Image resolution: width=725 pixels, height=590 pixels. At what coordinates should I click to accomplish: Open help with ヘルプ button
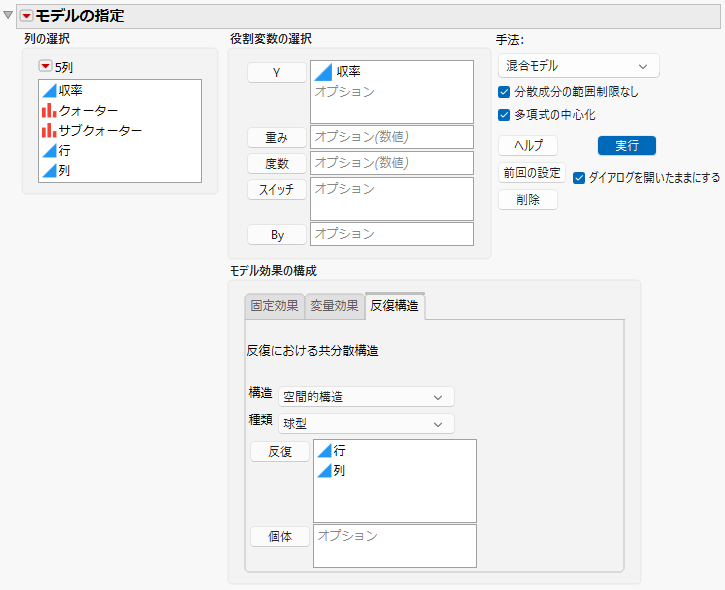pyautogui.click(x=528, y=146)
